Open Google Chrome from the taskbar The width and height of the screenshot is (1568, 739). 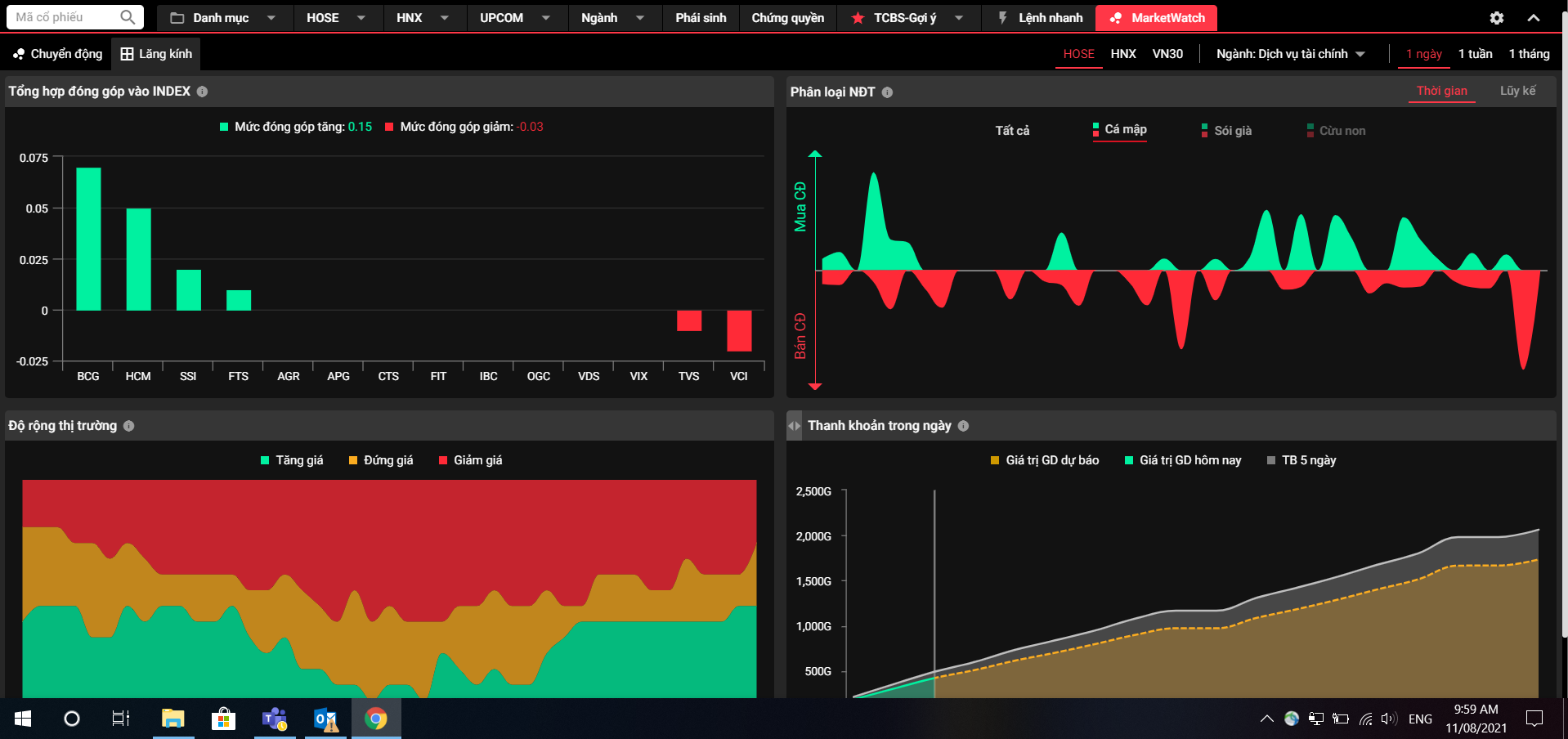click(x=376, y=719)
